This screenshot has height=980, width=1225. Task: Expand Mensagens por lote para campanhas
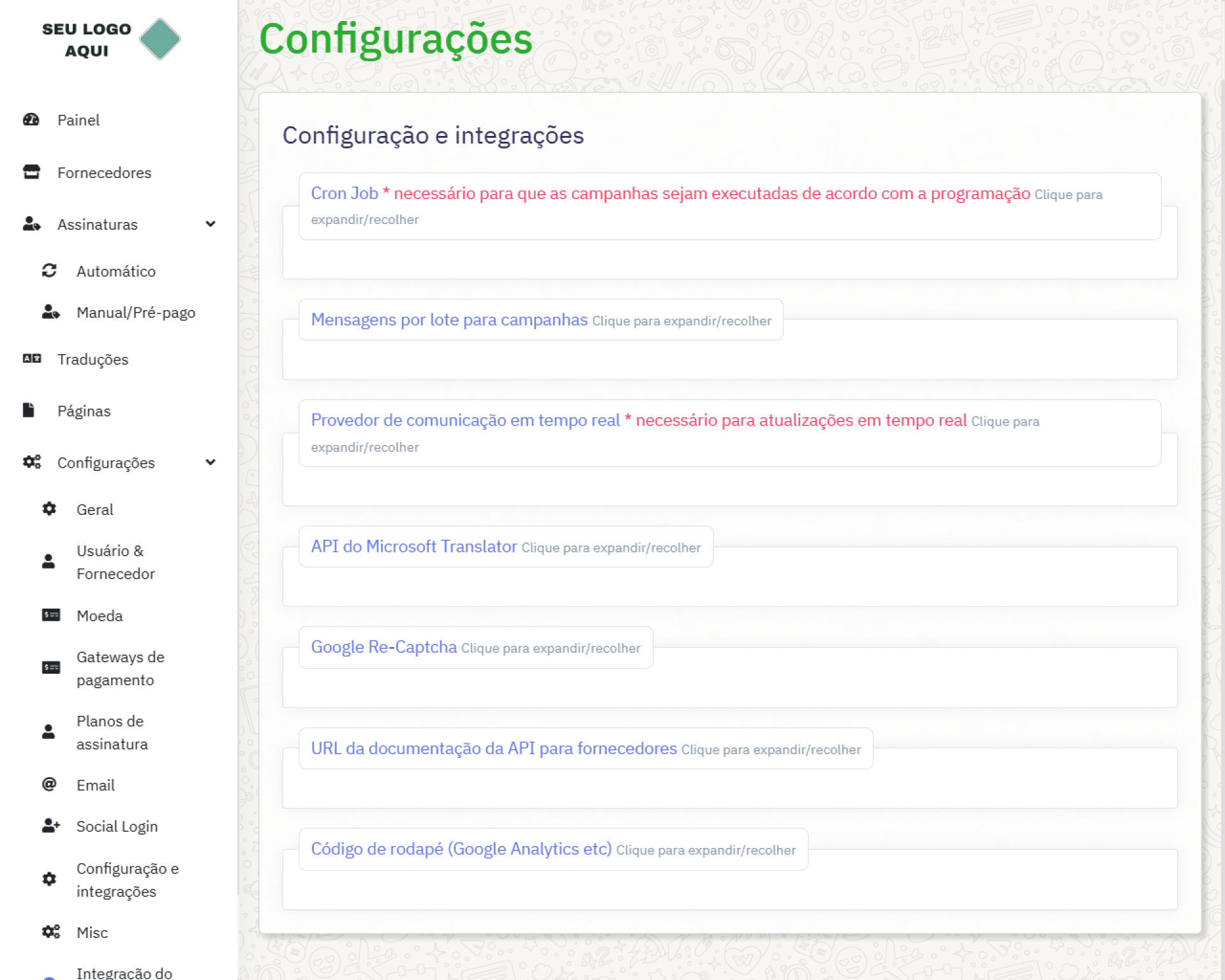[449, 320]
